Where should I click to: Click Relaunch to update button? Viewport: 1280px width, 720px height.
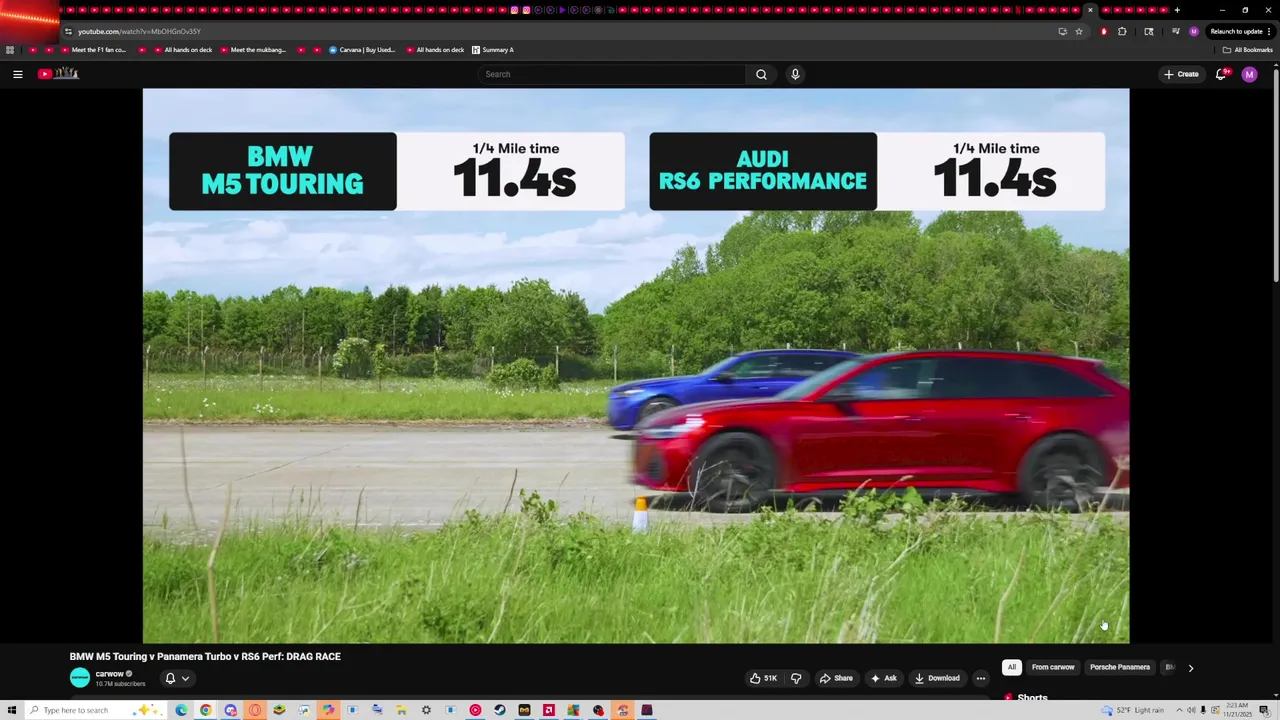coord(1240,31)
